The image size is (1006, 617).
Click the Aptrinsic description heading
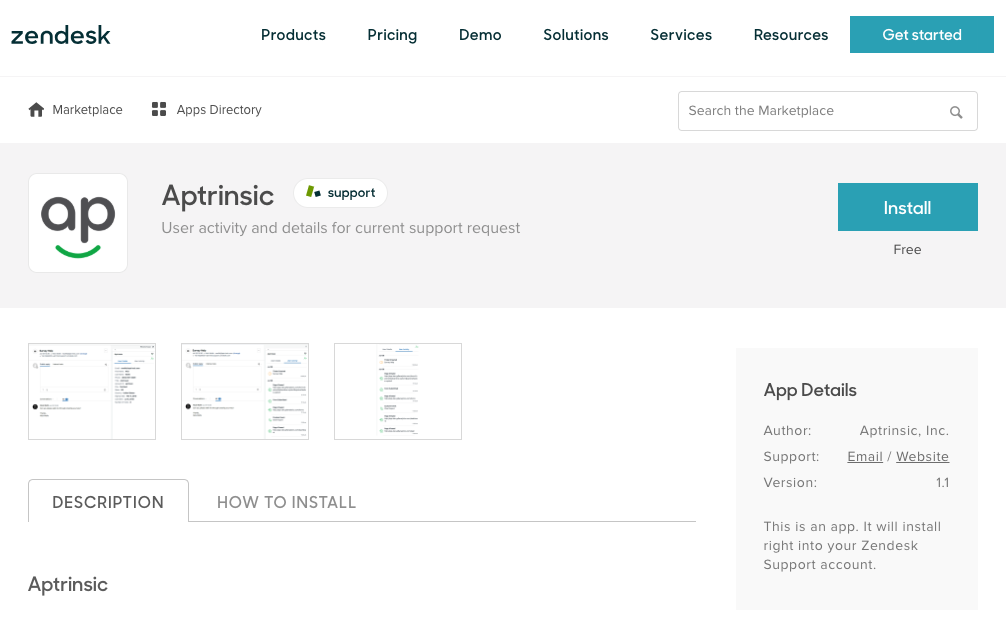tap(68, 584)
